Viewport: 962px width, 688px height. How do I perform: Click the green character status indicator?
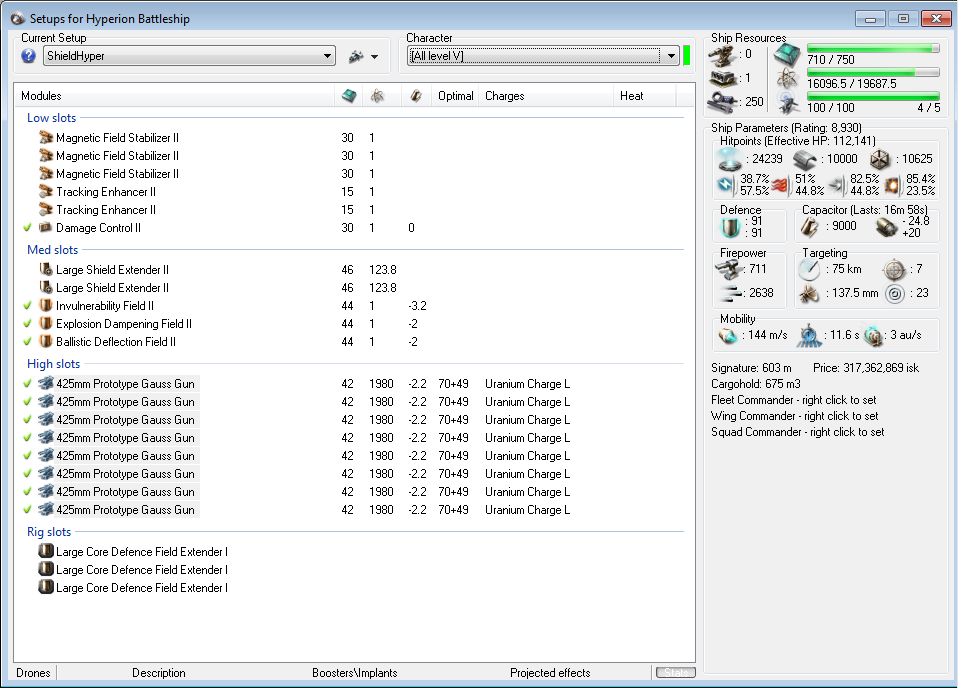(687, 55)
